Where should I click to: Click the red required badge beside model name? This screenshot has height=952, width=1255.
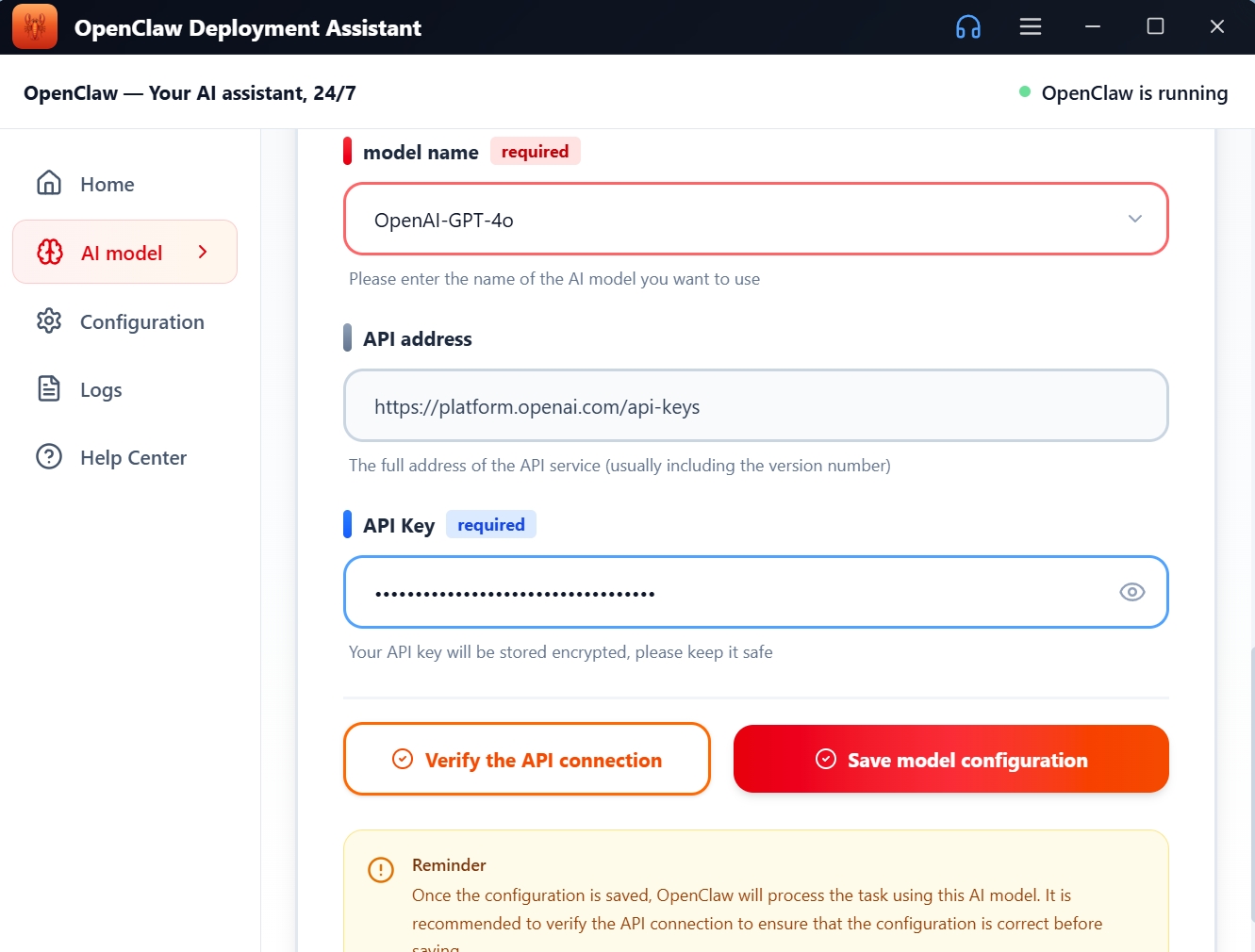(x=535, y=151)
